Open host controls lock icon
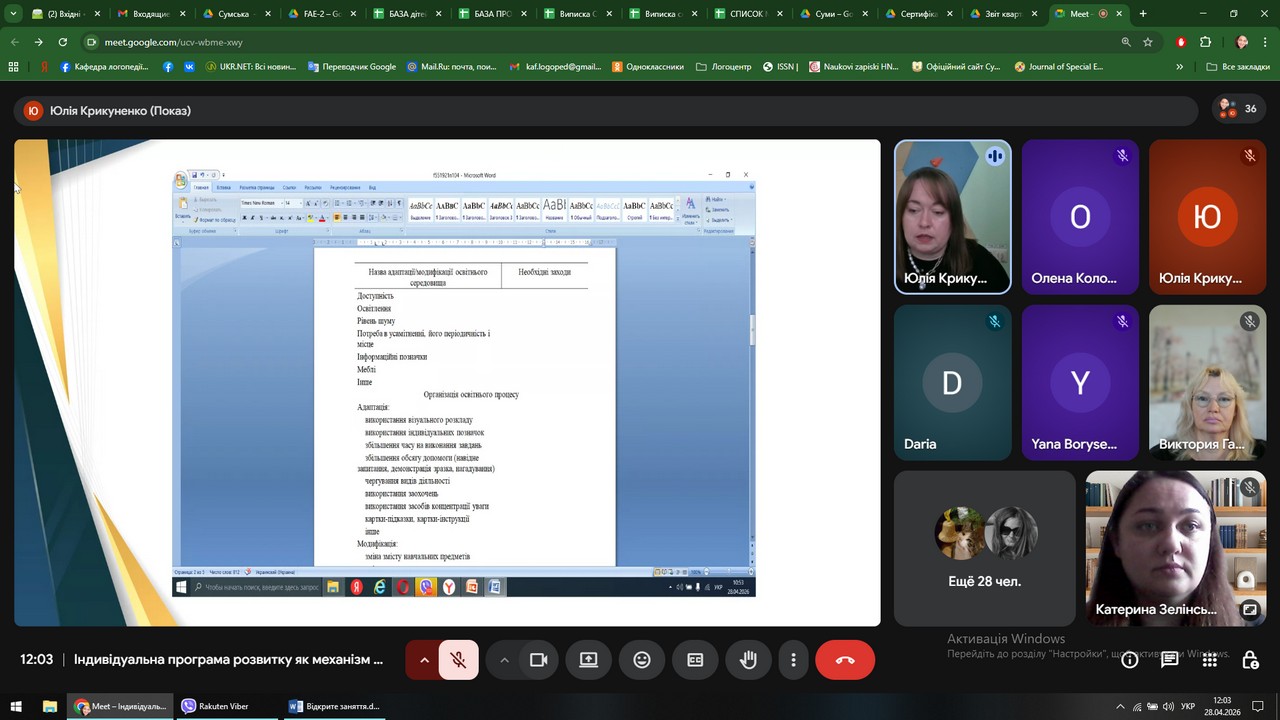The width and height of the screenshot is (1280, 720). (x=1250, y=660)
